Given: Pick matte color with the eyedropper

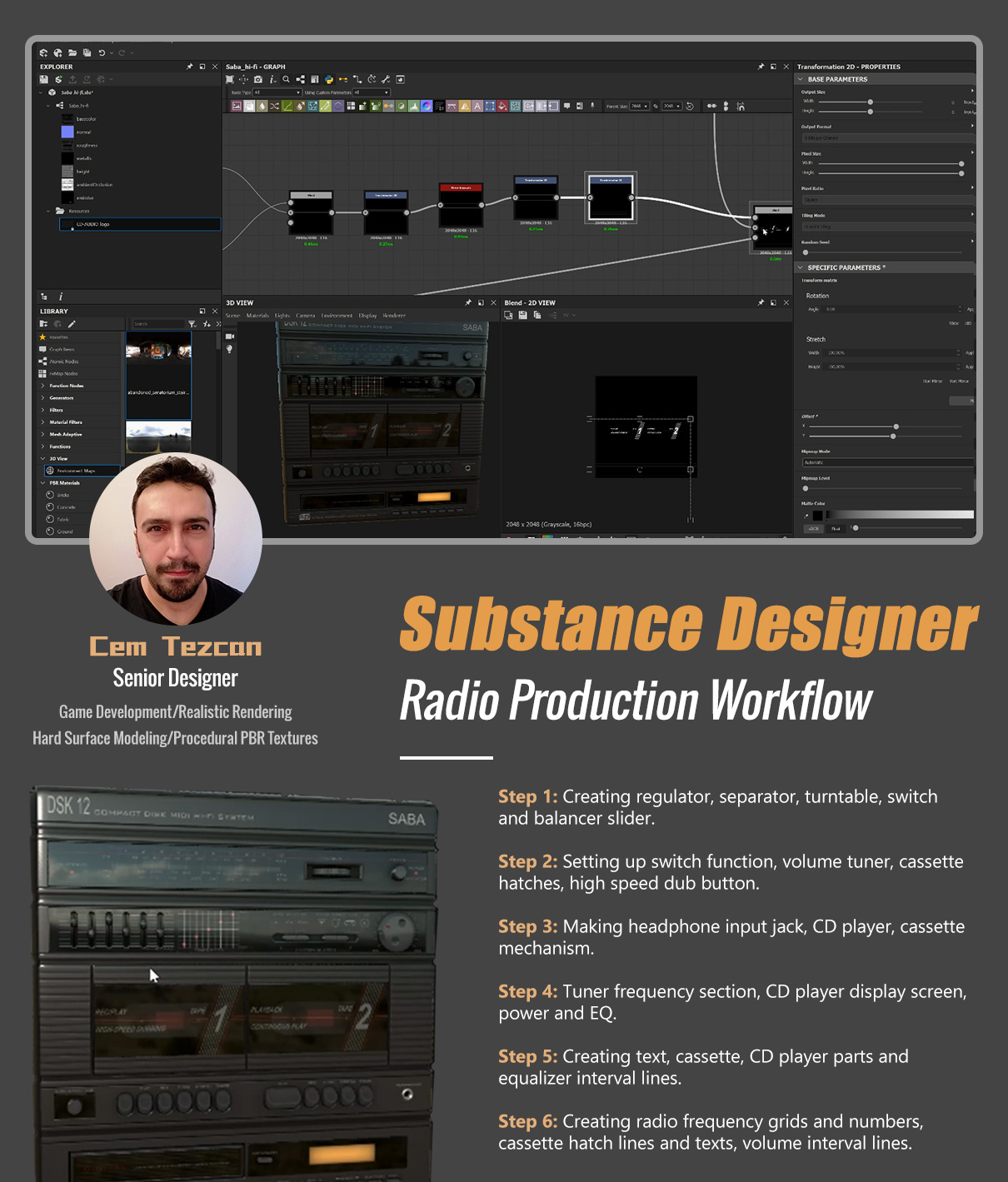Looking at the screenshot, I should click(806, 516).
